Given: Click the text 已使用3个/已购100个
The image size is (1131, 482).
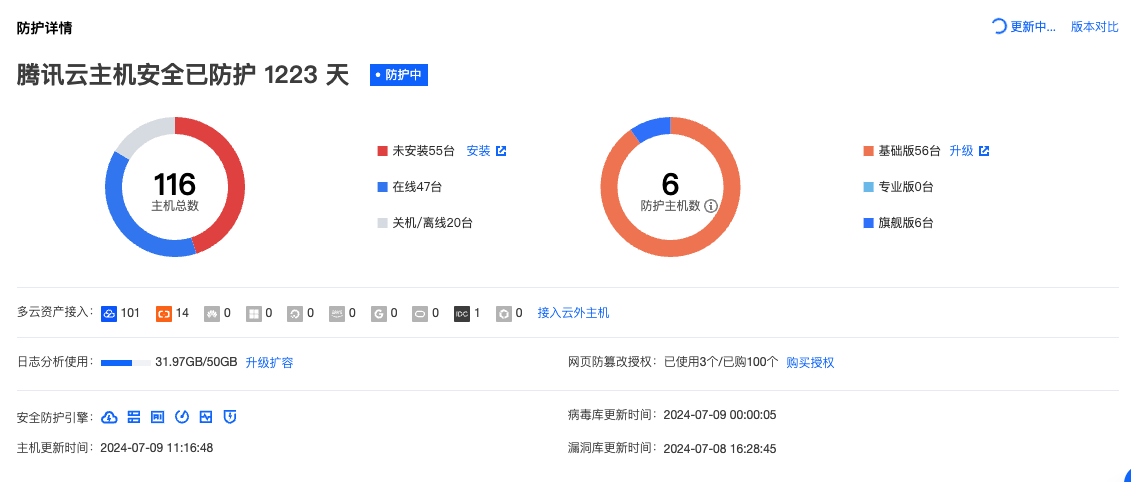Looking at the screenshot, I should pyautogui.click(x=721, y=362).
